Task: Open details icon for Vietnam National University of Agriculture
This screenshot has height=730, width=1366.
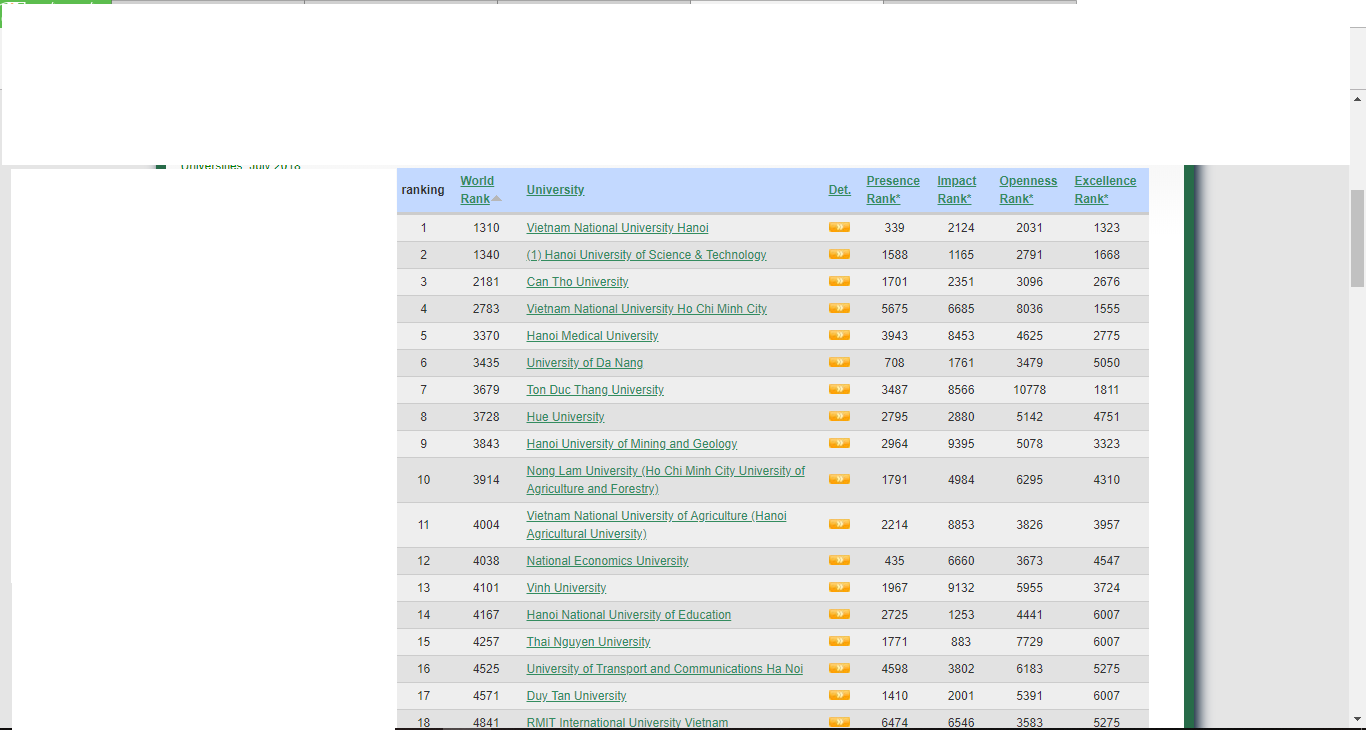Action: pyautogui.click(x=839, y=524)
